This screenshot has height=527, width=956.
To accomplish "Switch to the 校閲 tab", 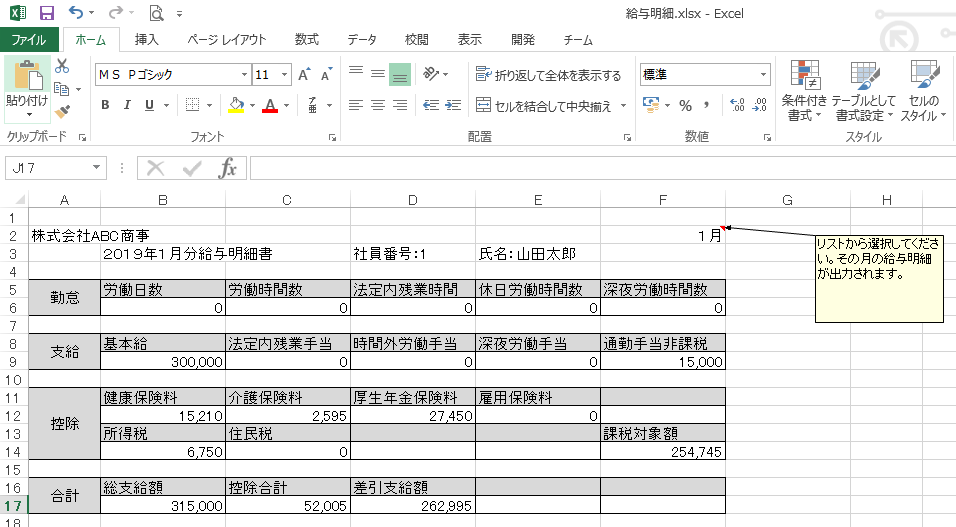I will [x=416, y=40].
